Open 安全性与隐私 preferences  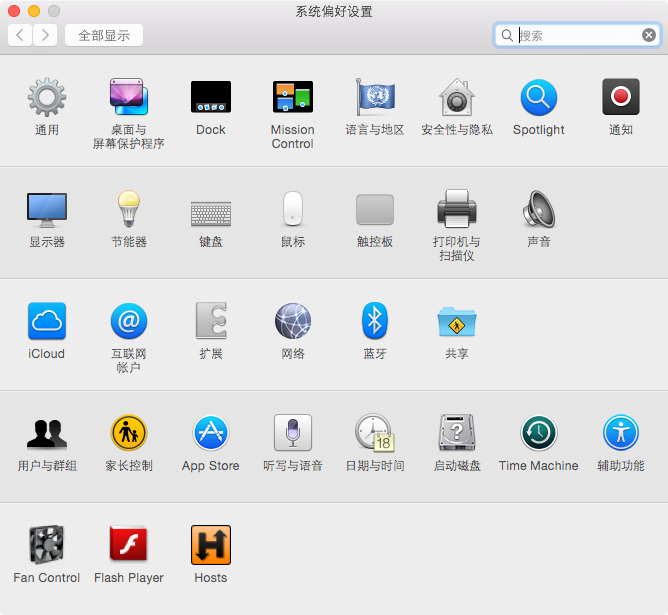pyautogui.click(x=457, y=97)
